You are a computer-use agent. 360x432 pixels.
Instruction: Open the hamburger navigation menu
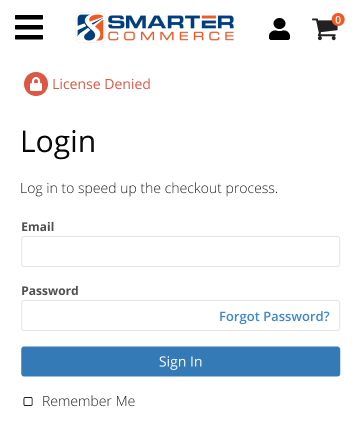29,27
